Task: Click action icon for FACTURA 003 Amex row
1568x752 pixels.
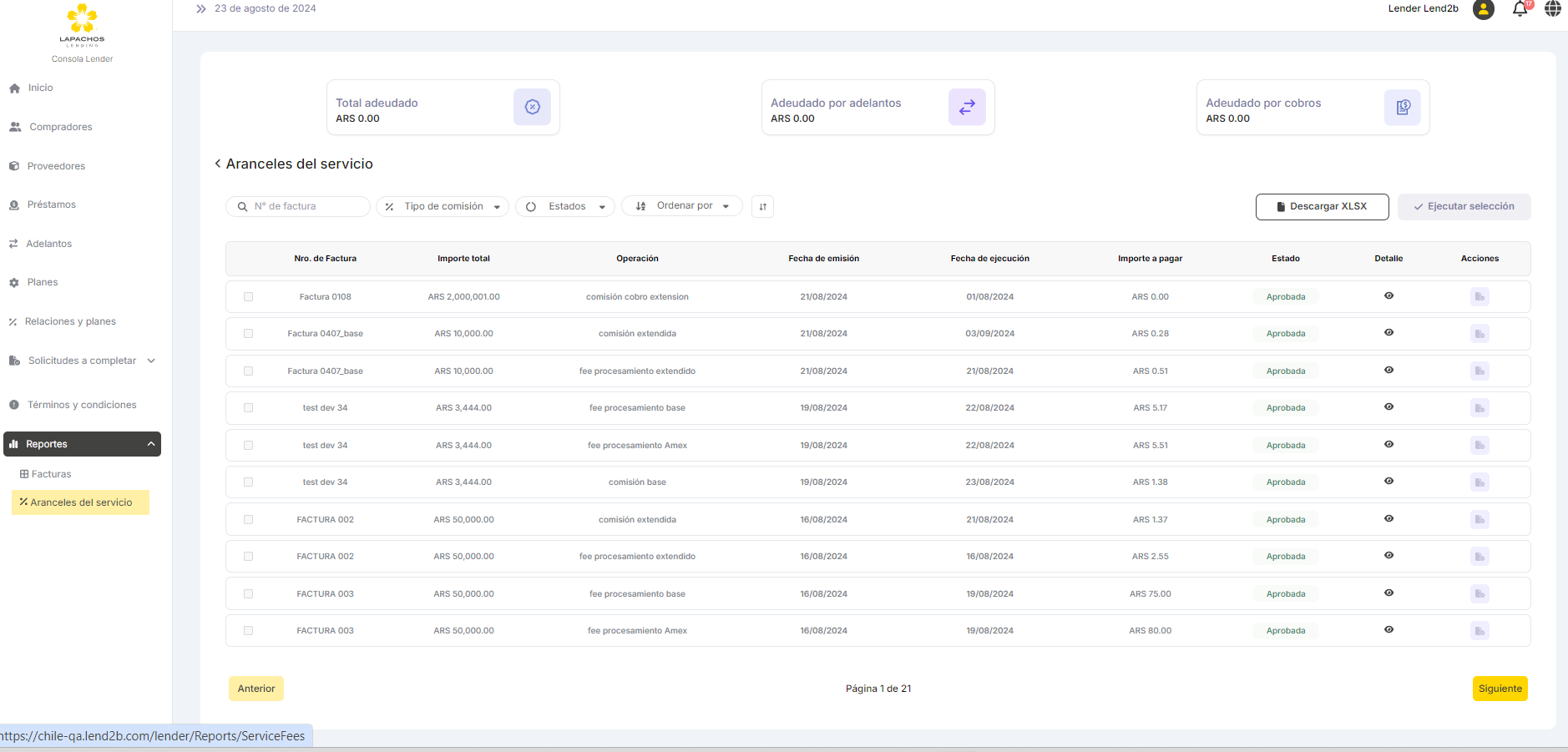Action: pos(1479,631)
